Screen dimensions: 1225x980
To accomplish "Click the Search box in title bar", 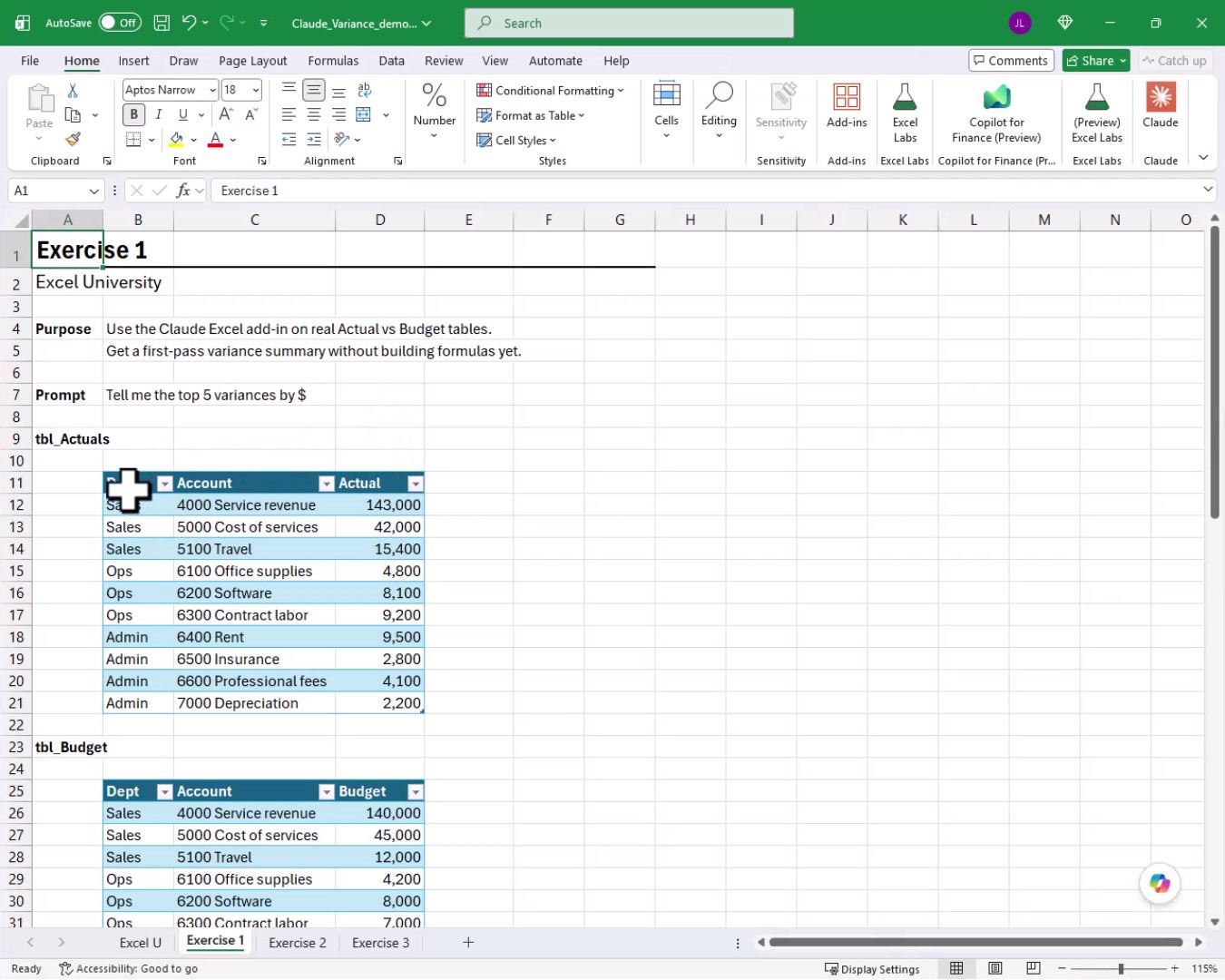I will coord(629,23).
